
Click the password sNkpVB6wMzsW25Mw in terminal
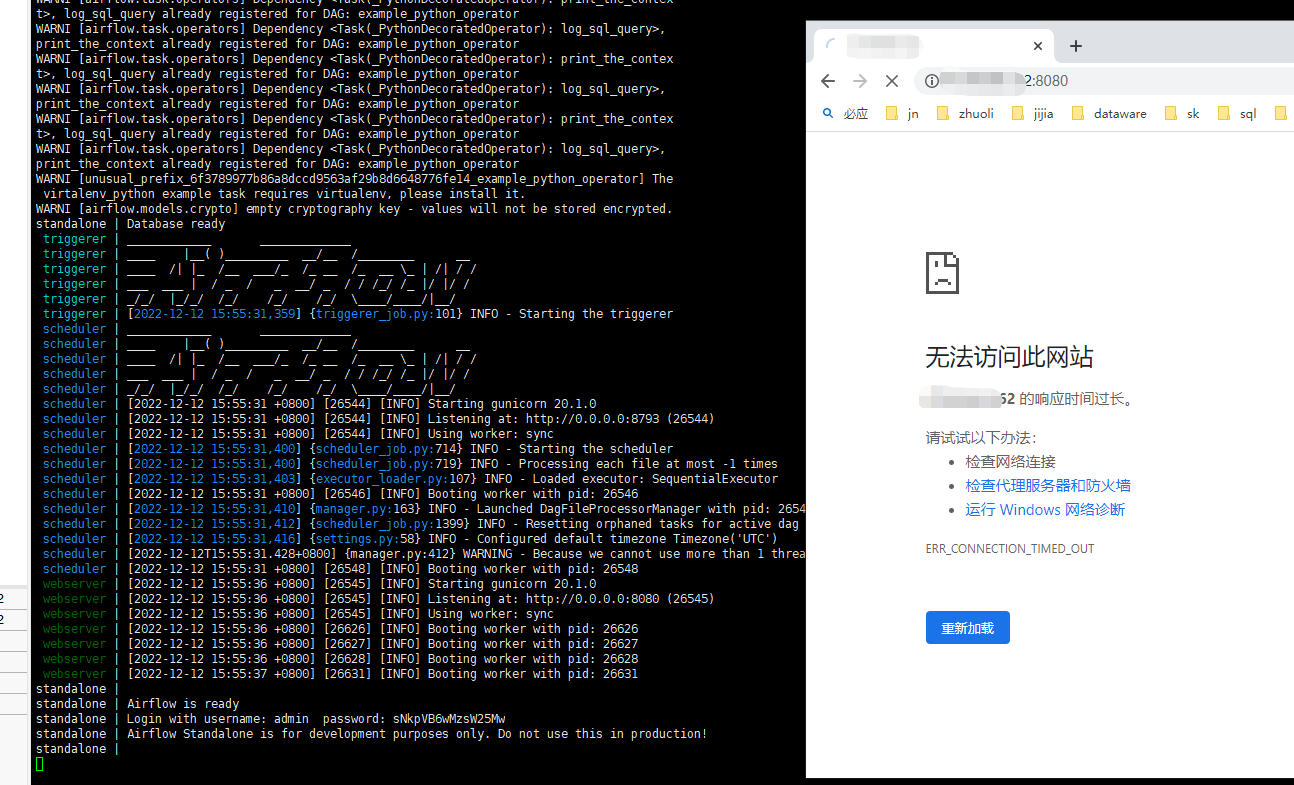(449, 719)
